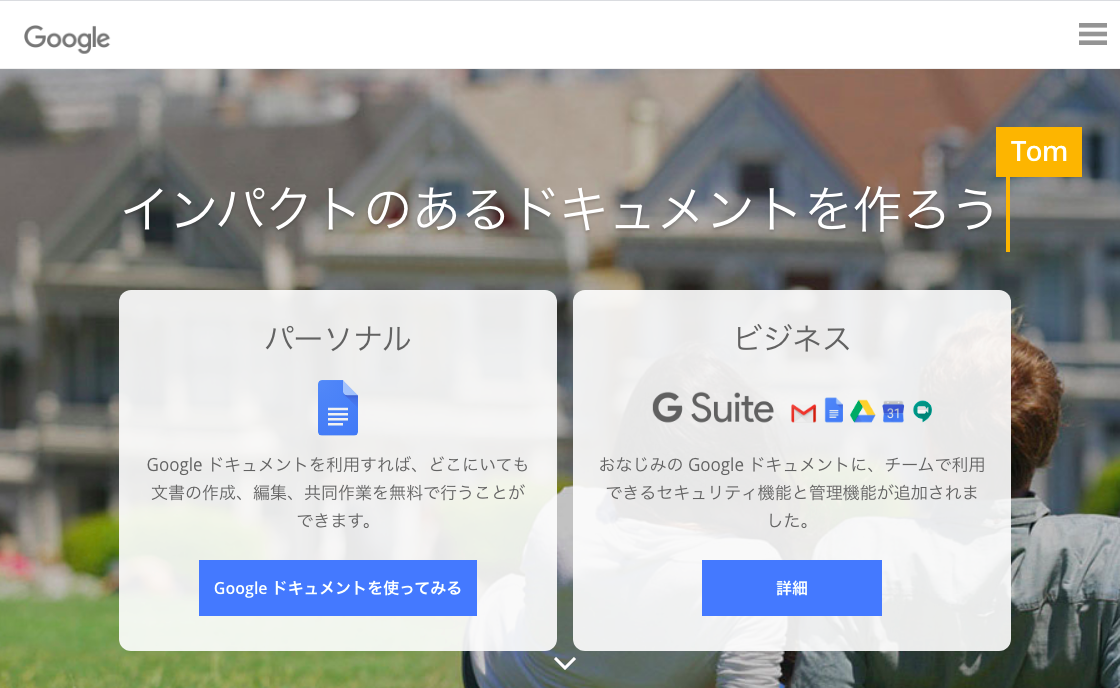Click the インパクトのあるドキュメントを作ろう headline
This screenshot has height=688, width=1120.
tap(560, 209)
